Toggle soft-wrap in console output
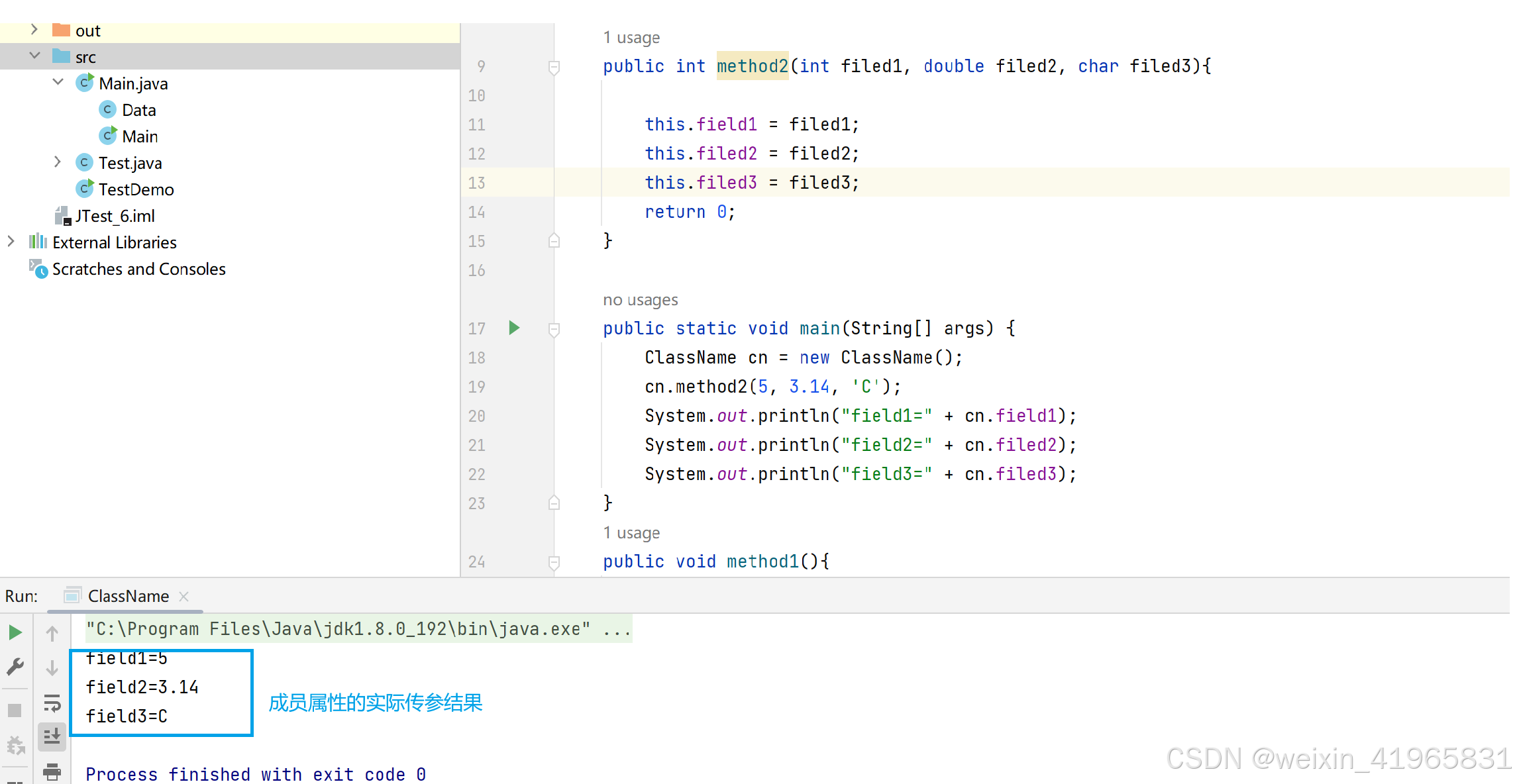The height and width of the screenshot is (784, 1515). (x=52, y=703)
